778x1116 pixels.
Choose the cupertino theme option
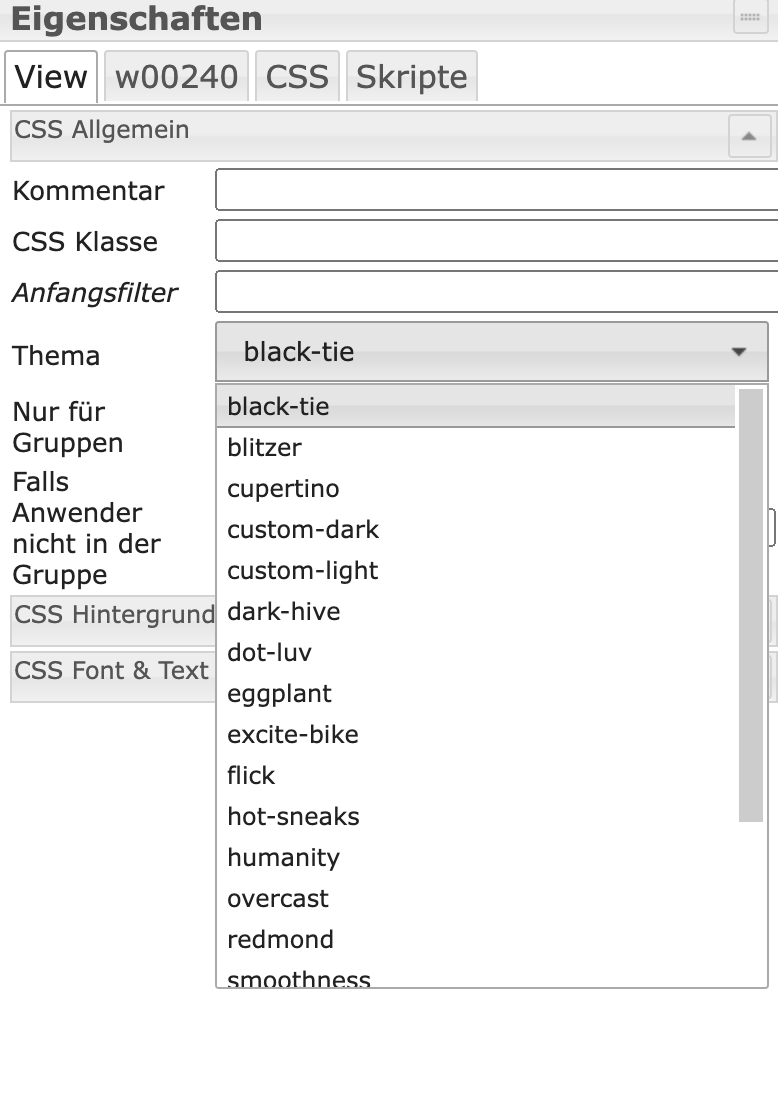pos(283,489)
